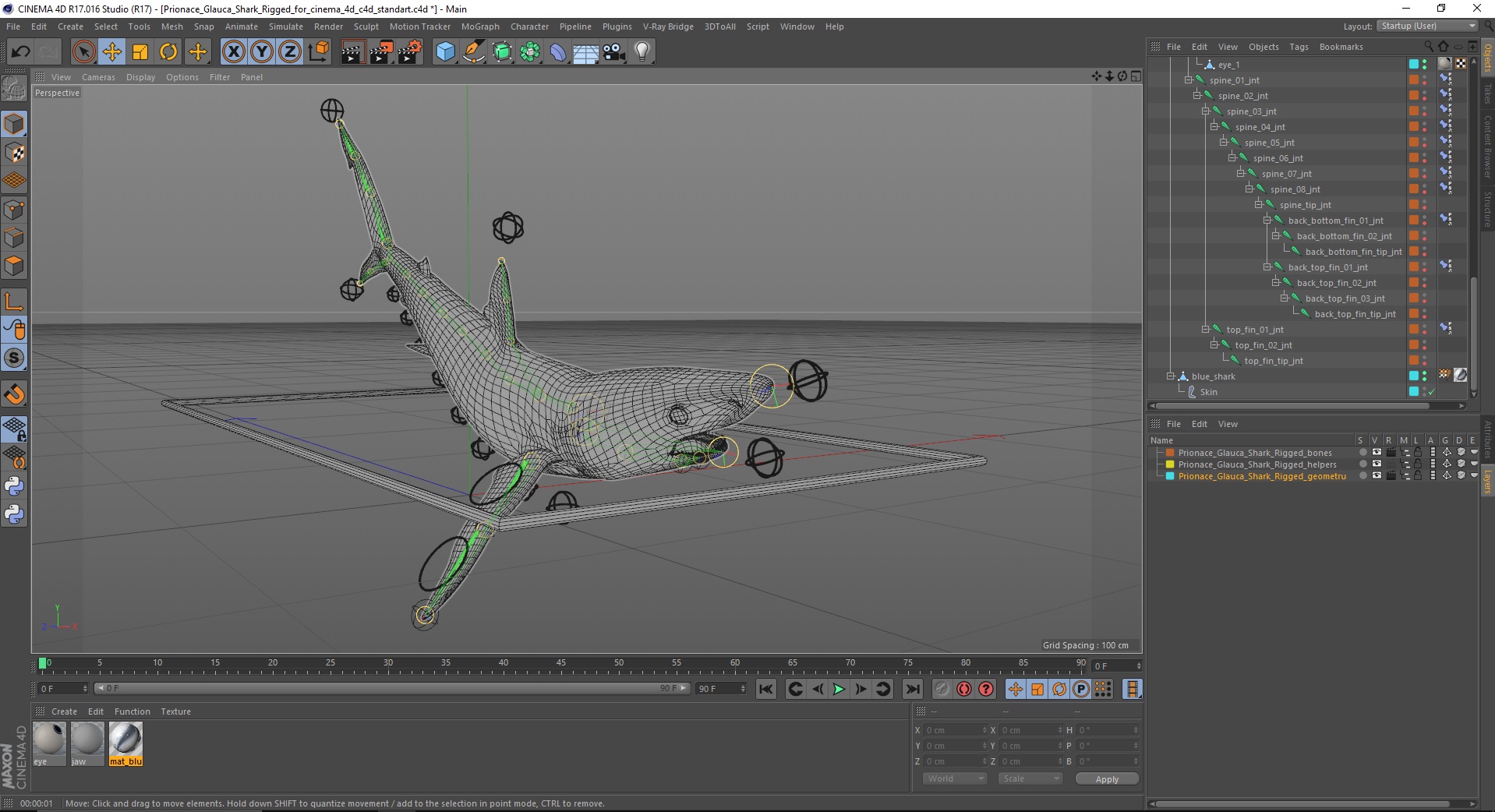Image resolution: width=1495 pixels, height=812 pixels.
Task: Toggle visibility of Shark_Rigged_helpers layer
Action: click(1377, 464)
